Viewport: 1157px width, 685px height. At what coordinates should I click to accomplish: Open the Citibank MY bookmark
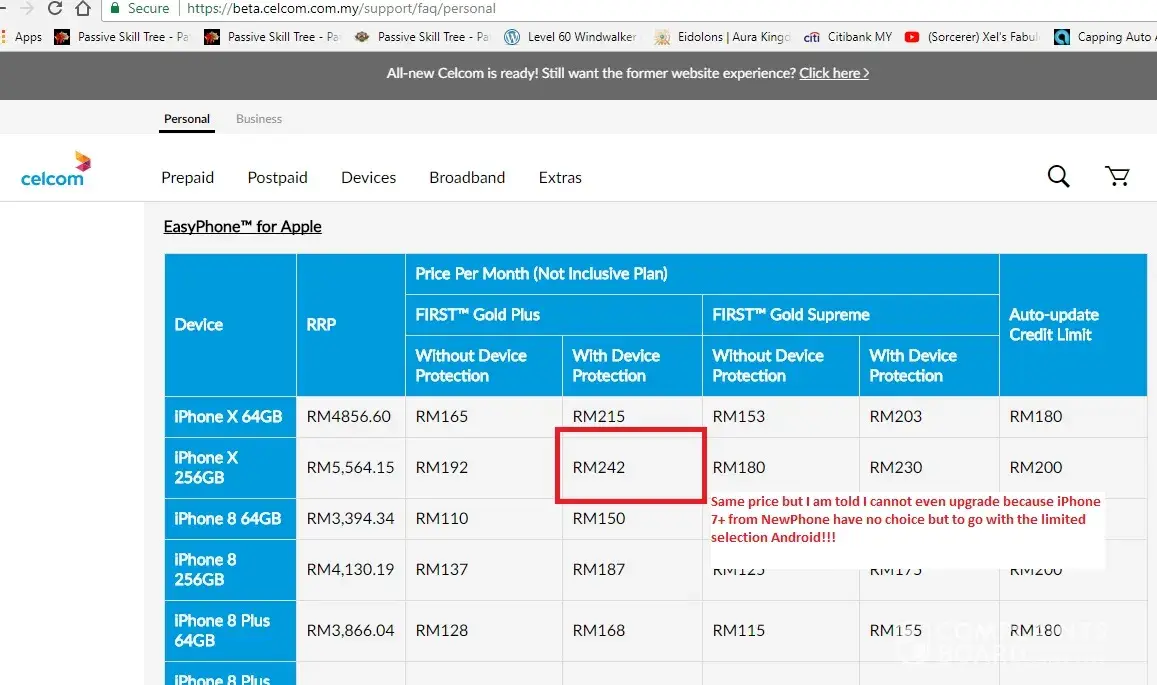click(x=848, y=37)
